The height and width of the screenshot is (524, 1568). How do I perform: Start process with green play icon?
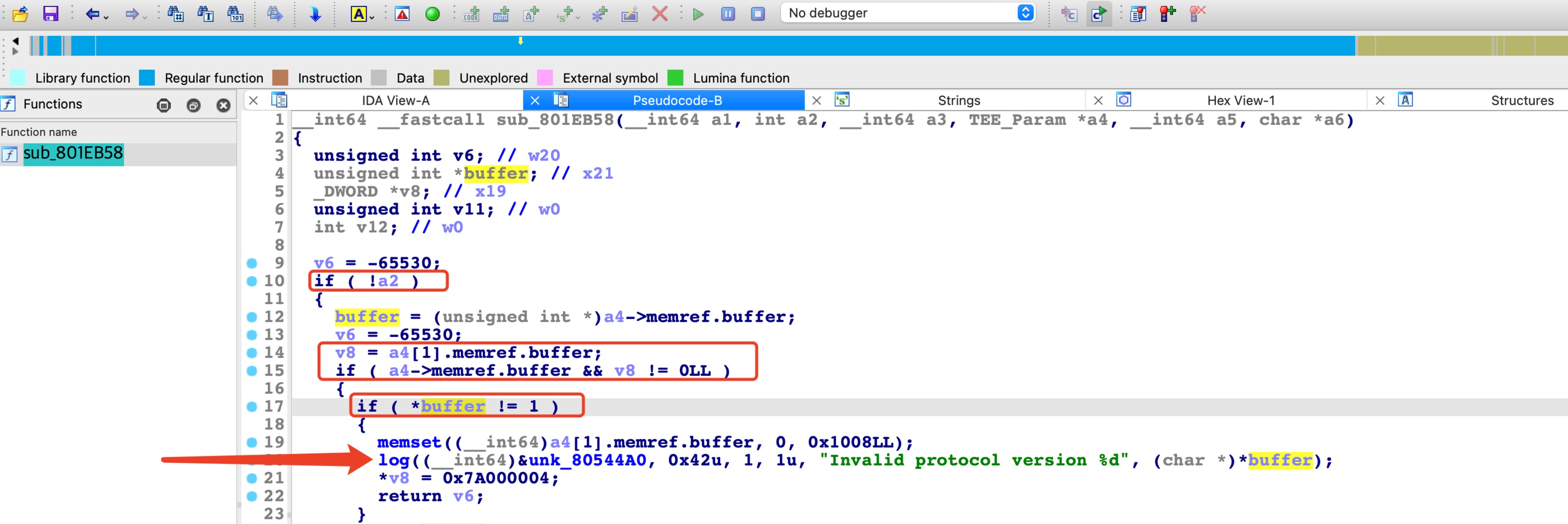698,13
